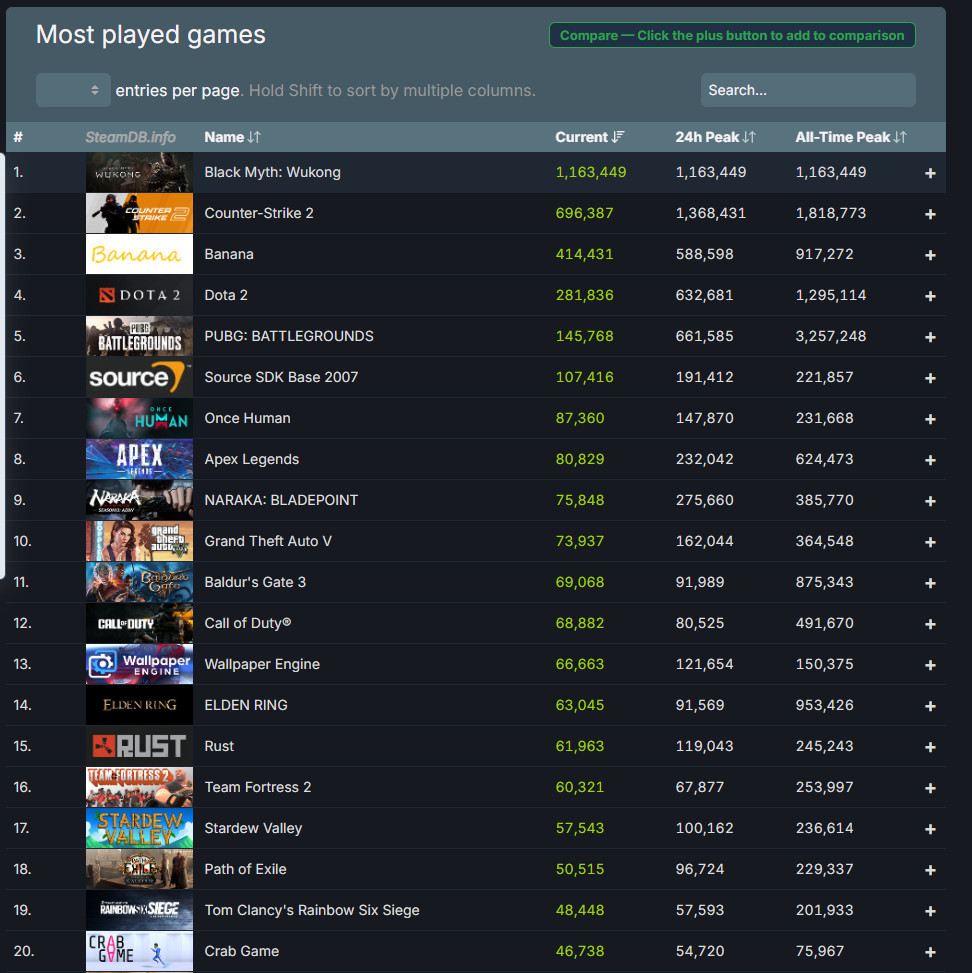Add Black Myth: Wukong to comparison
Screen dimensions: 972x973
(x=929, y=171)
